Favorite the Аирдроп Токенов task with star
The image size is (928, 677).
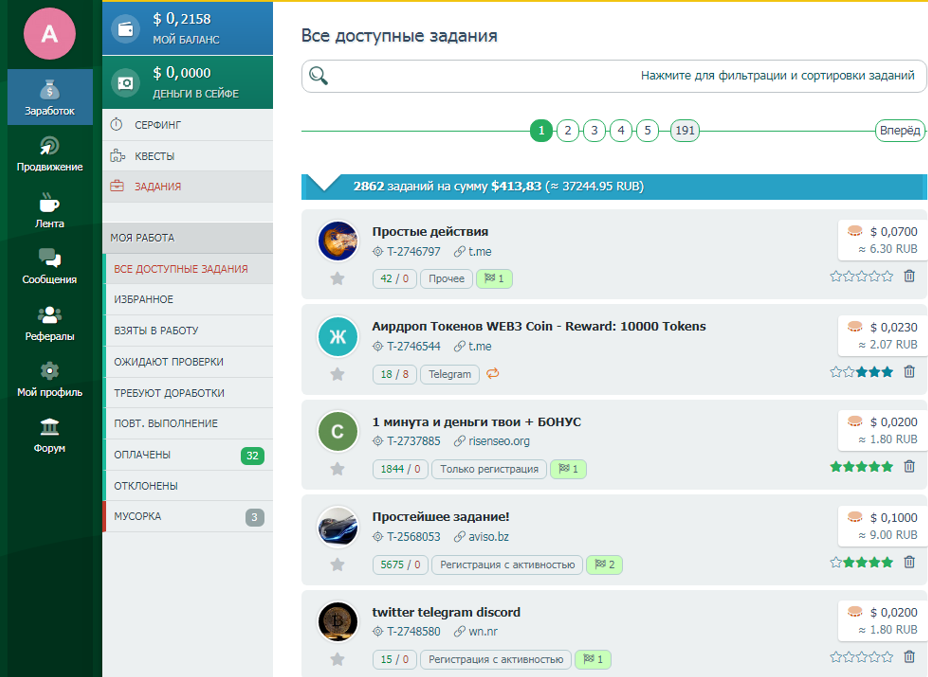point(337,374)
